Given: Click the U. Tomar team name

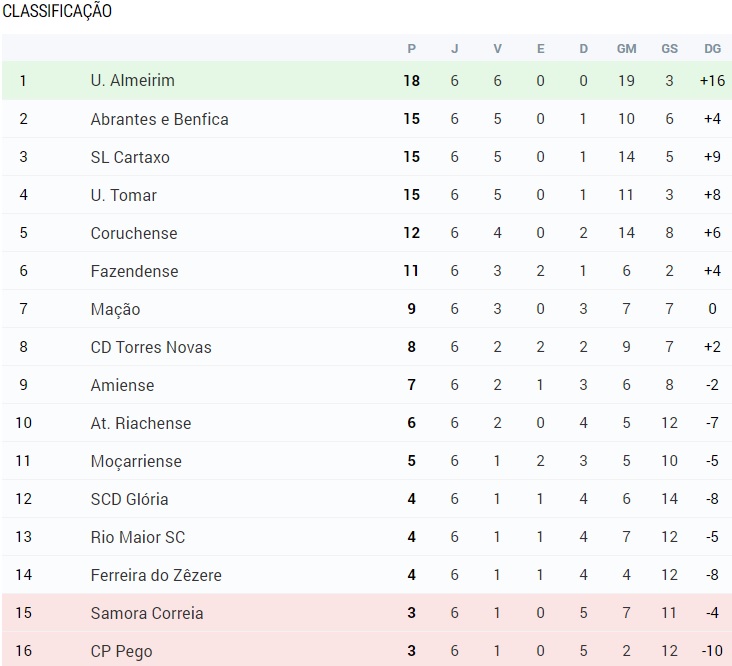Looking at the screenshot, I should 124,195.
